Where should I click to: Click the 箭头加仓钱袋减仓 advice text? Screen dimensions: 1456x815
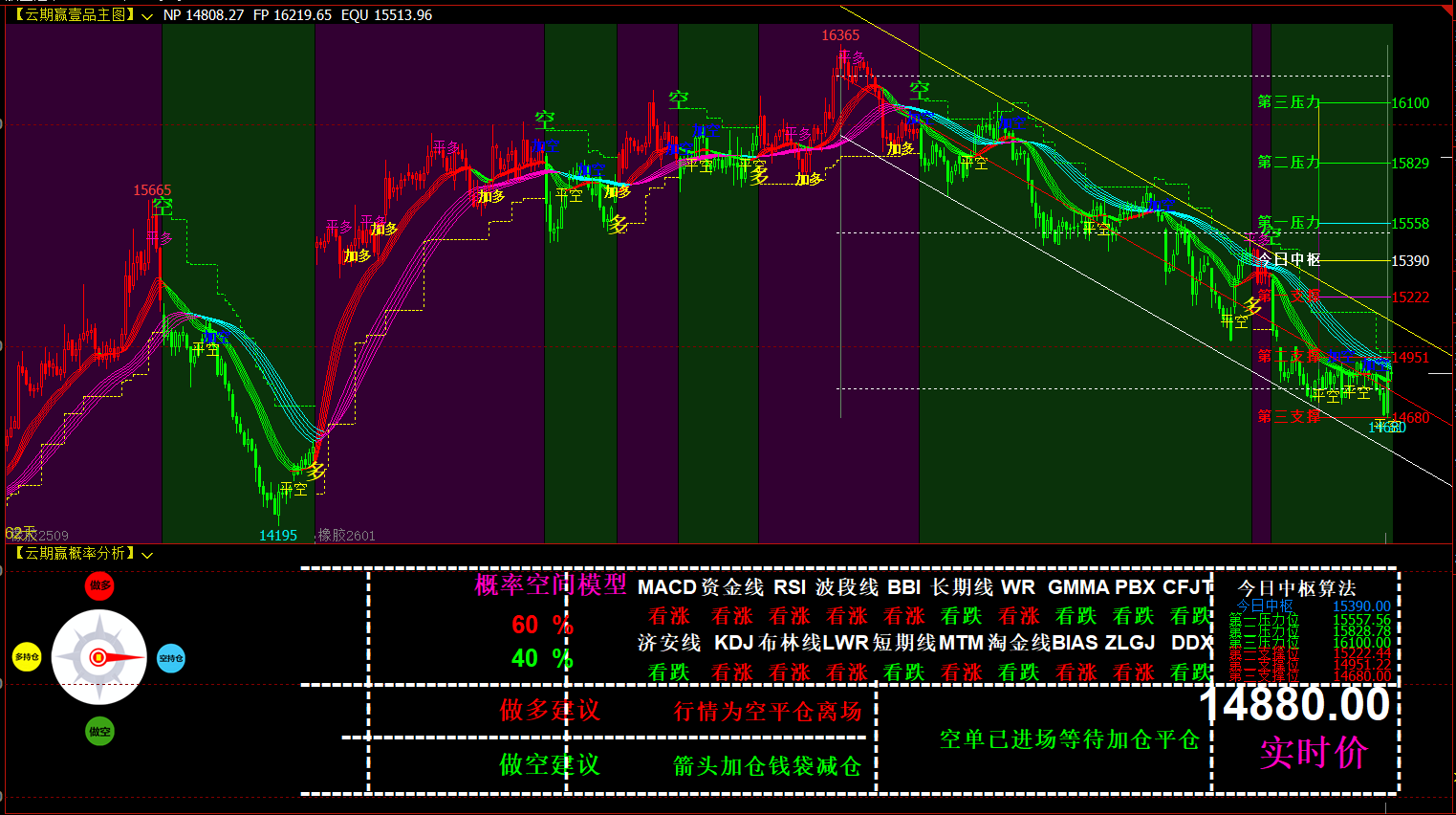(x=768, y=766)
